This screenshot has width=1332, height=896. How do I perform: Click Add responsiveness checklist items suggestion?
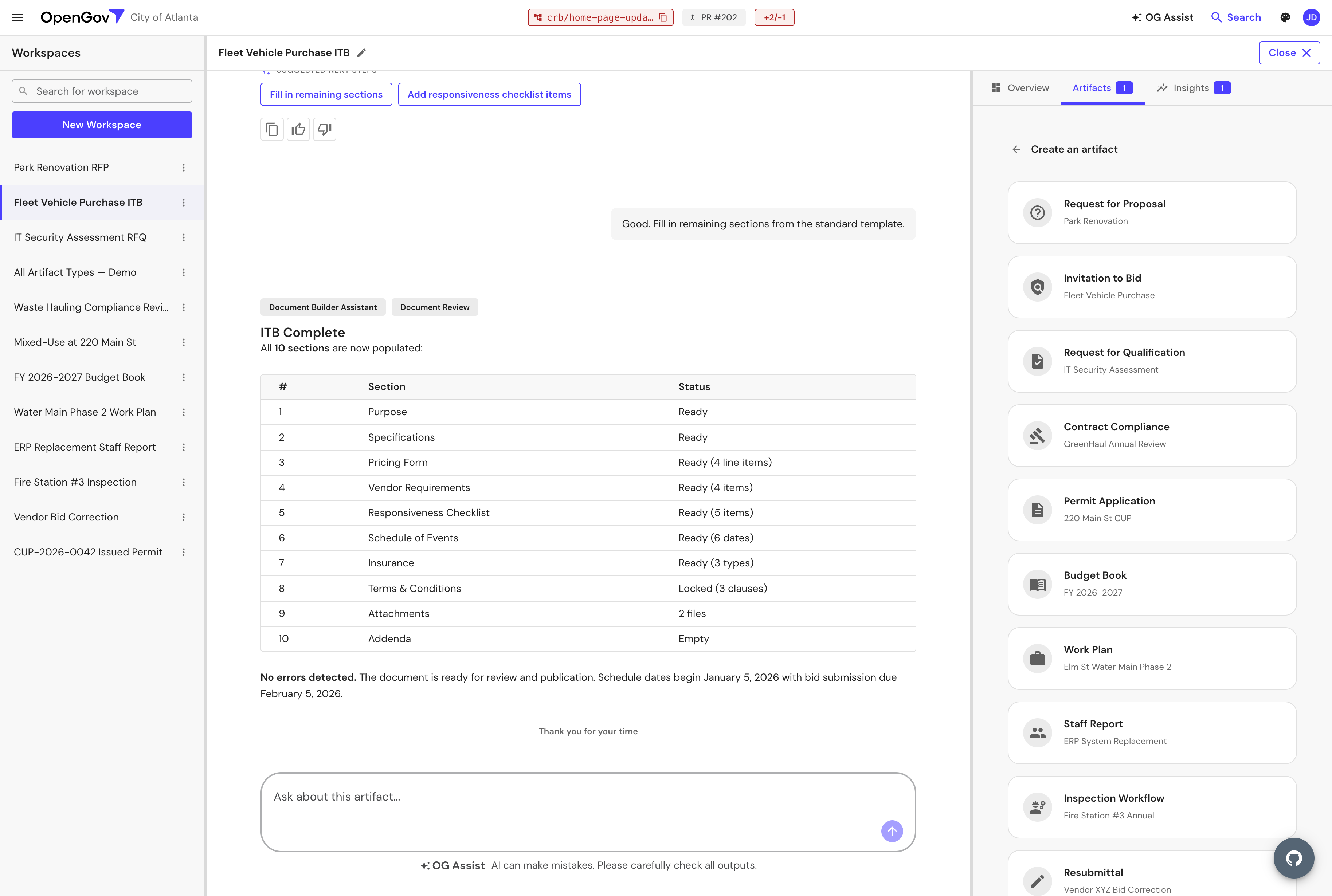[489, 95]
